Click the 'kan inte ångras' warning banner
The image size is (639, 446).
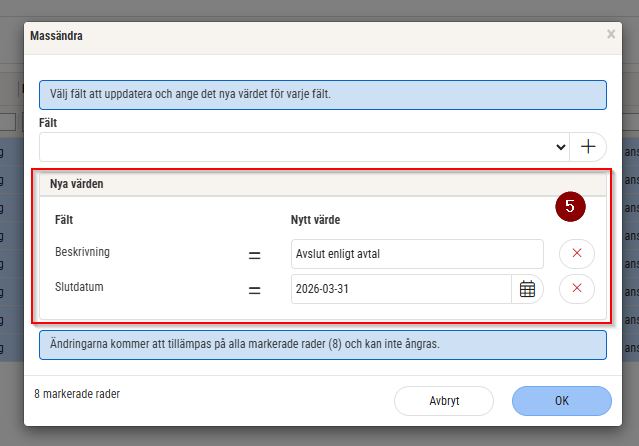point(322,344)
